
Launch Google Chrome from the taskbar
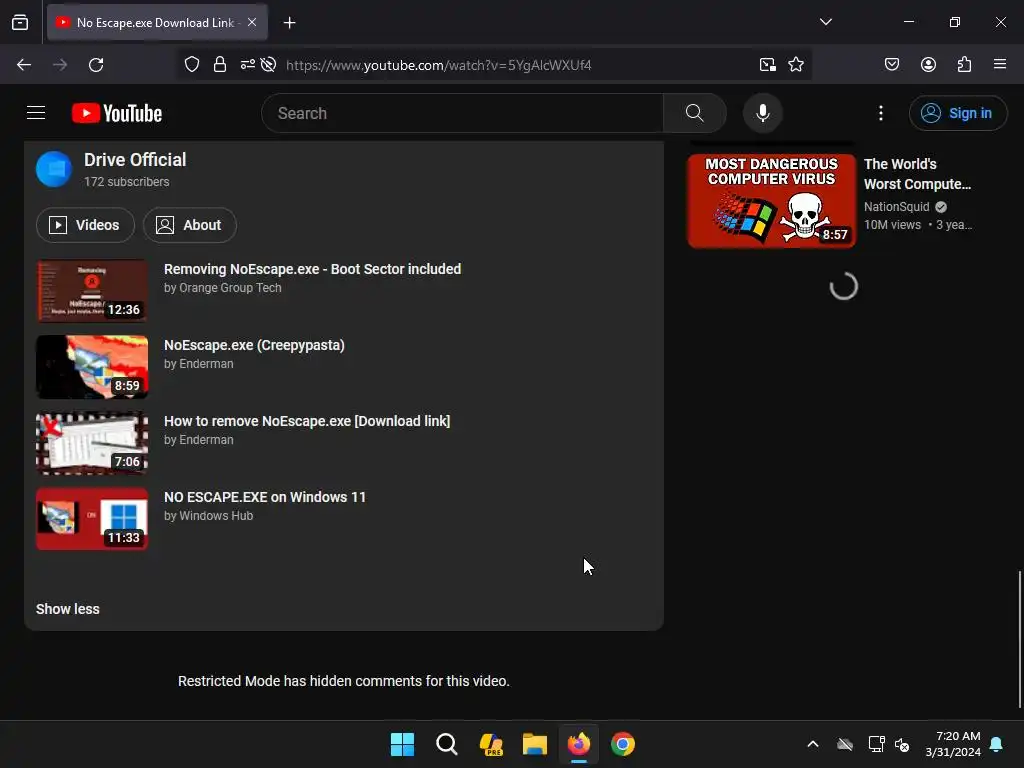(623, 744)
